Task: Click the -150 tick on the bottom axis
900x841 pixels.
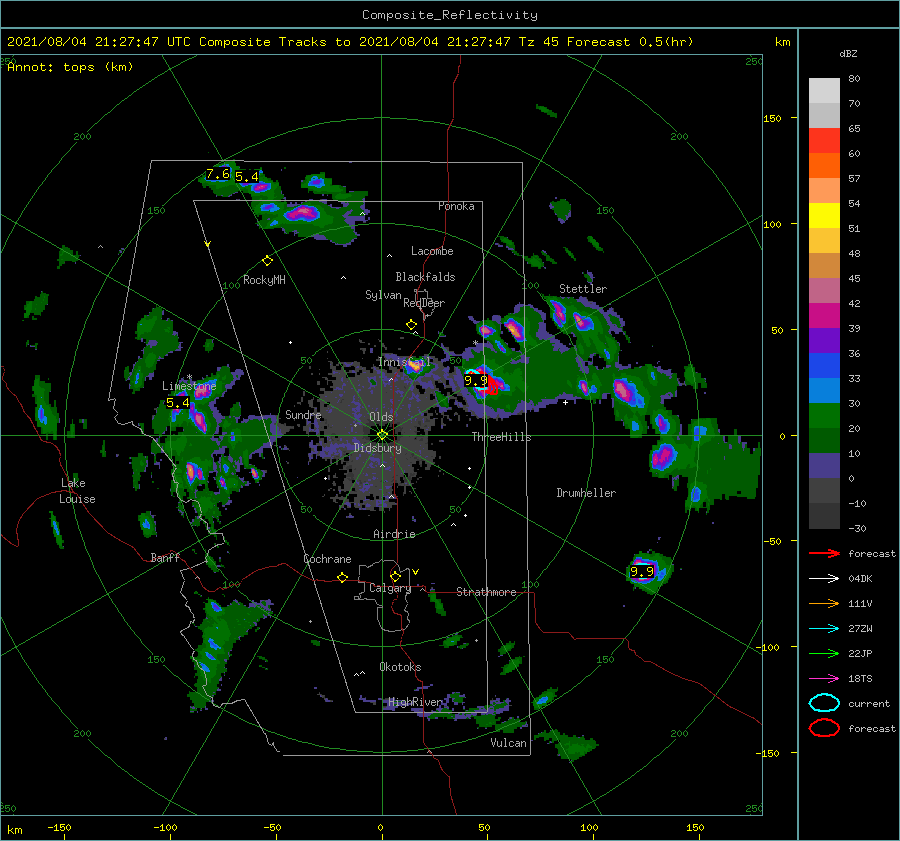Action: (x=59, y=827)
